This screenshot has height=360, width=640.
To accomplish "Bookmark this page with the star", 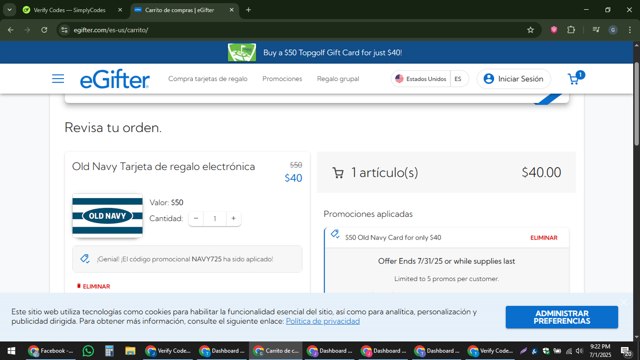I will pyautogui.click(x=530, y=30).
